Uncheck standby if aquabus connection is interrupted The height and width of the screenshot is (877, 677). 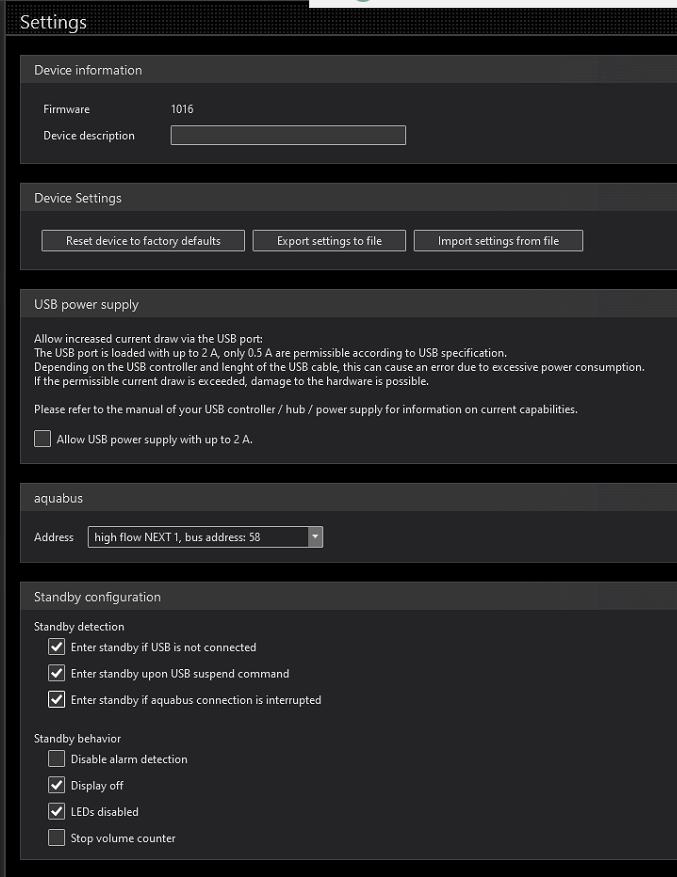tap(57, 700)
